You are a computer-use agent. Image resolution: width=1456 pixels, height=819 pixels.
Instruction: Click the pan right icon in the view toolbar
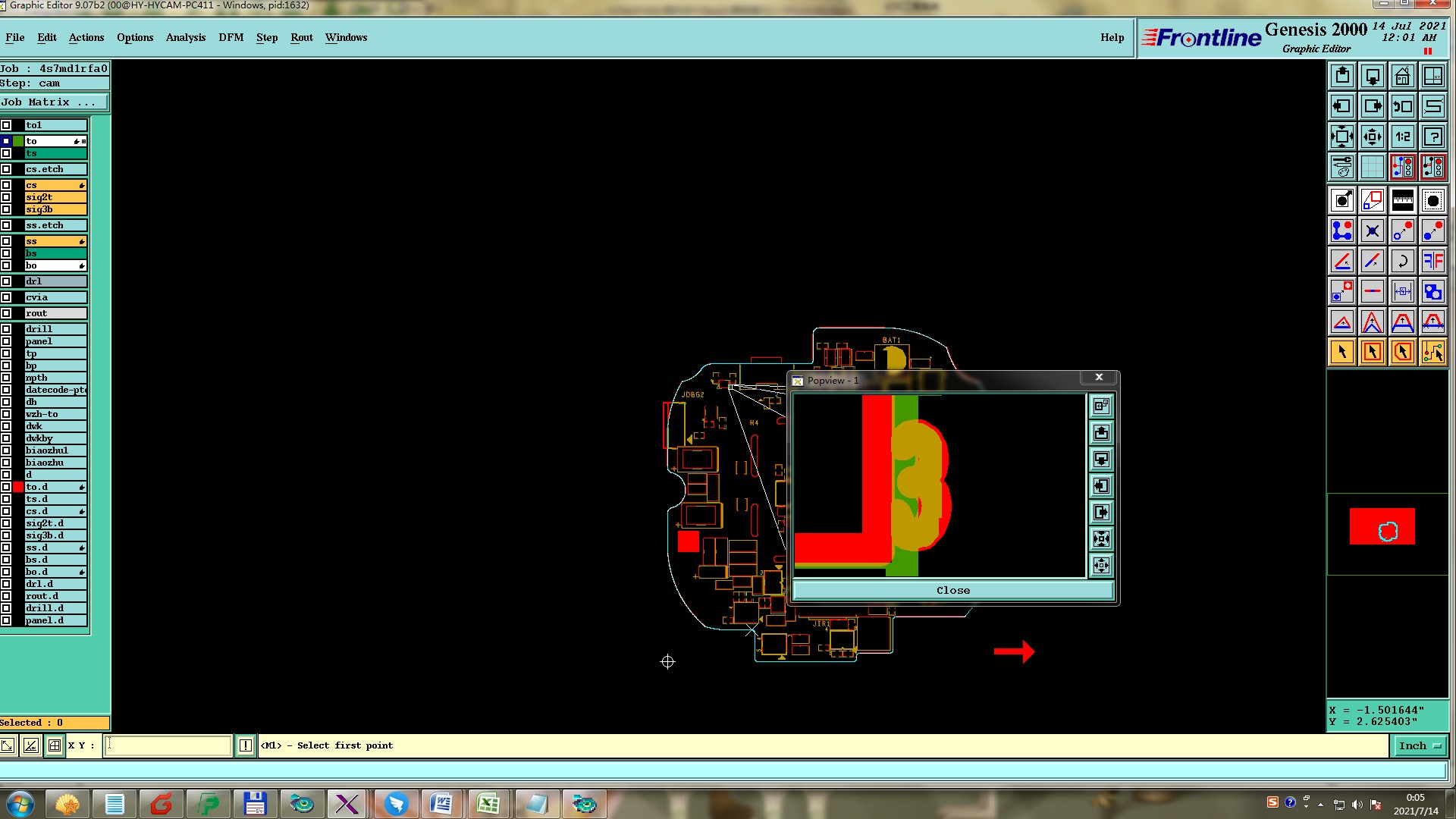1373,106
